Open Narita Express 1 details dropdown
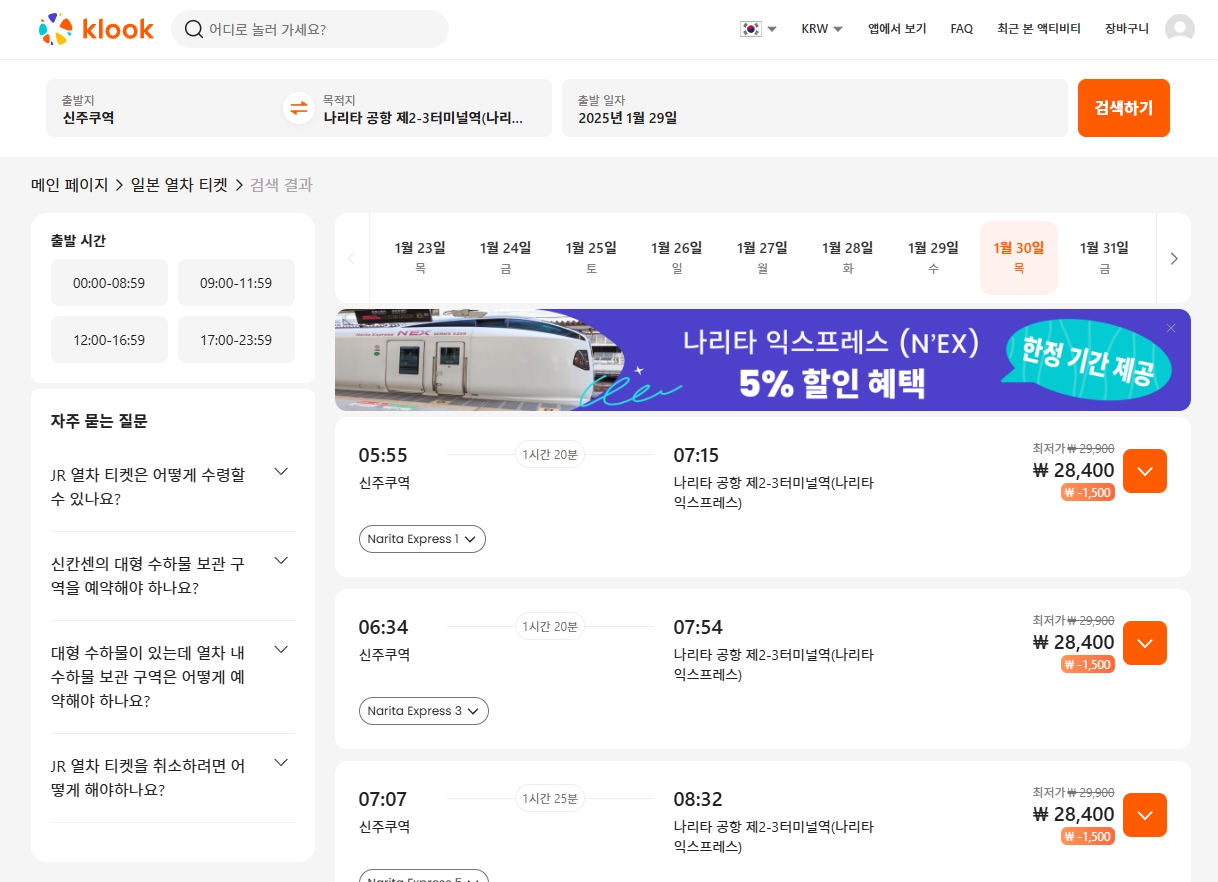Screen dimensions: 1218x882 pos(422,539)
